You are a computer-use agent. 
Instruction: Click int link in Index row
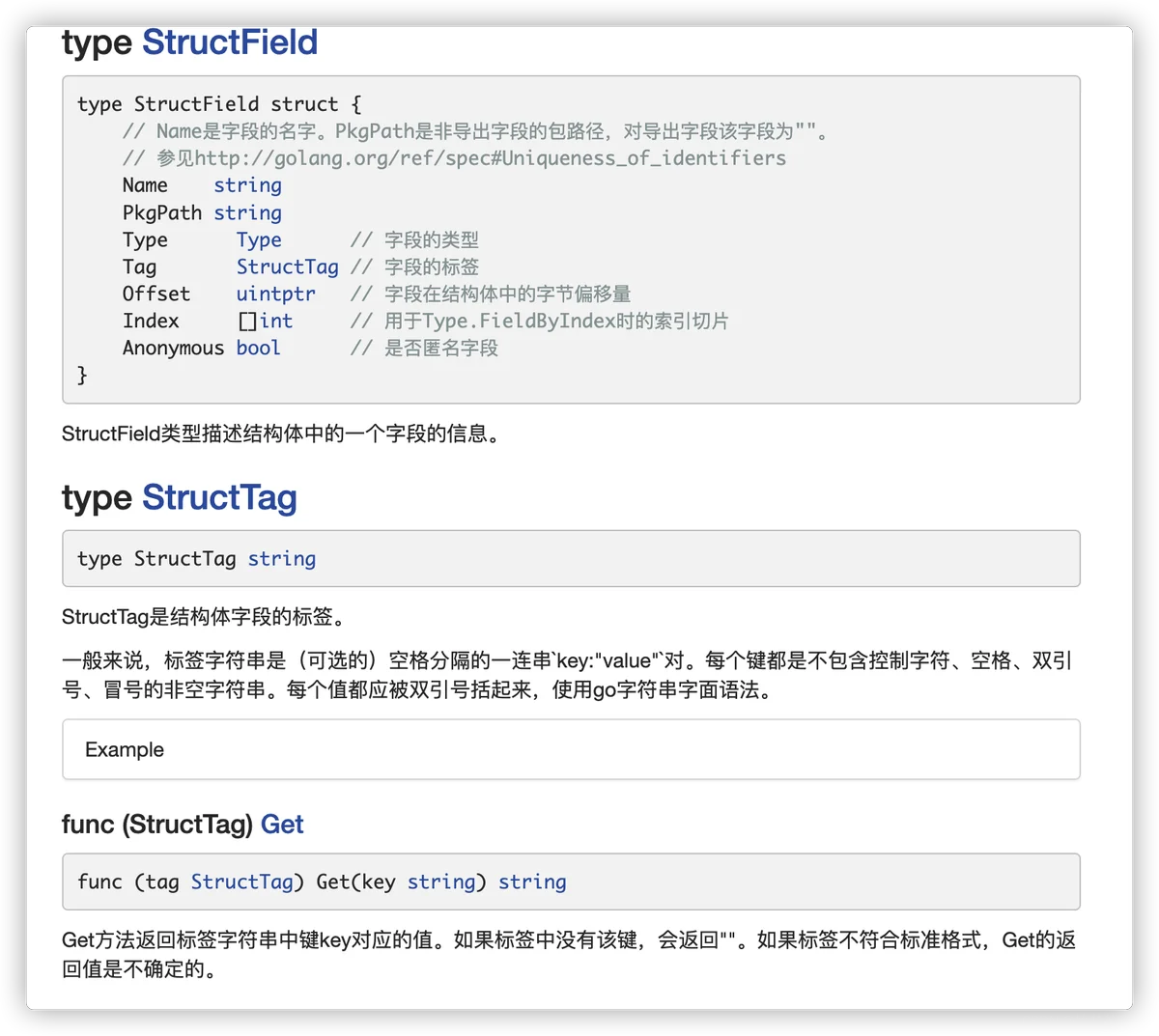point(275,321)
